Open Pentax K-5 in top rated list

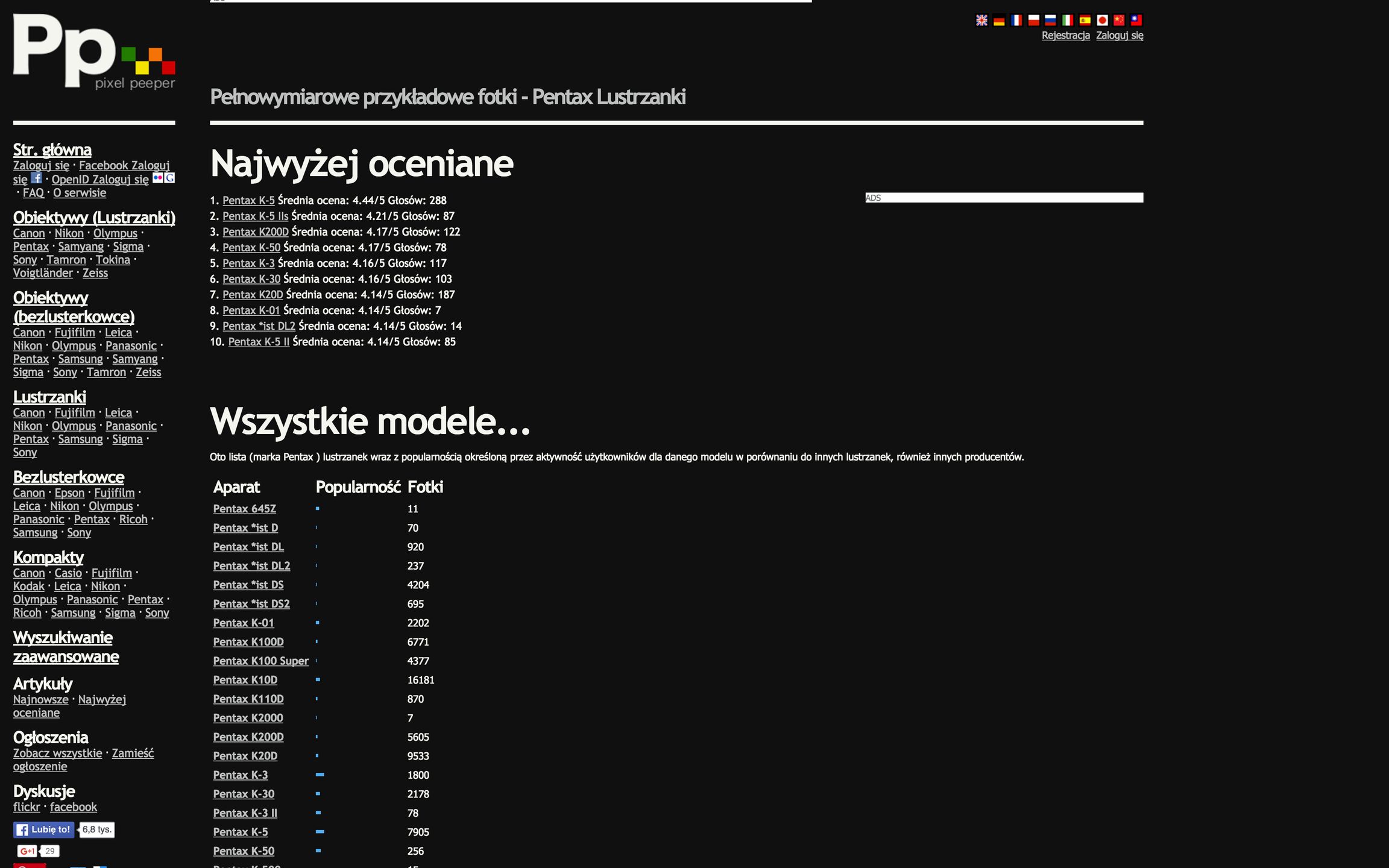tap(248, 200)
